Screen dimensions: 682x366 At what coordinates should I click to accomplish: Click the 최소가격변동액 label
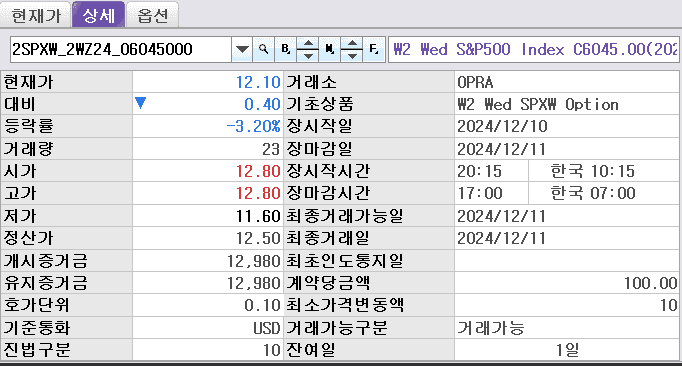[344, 305]
